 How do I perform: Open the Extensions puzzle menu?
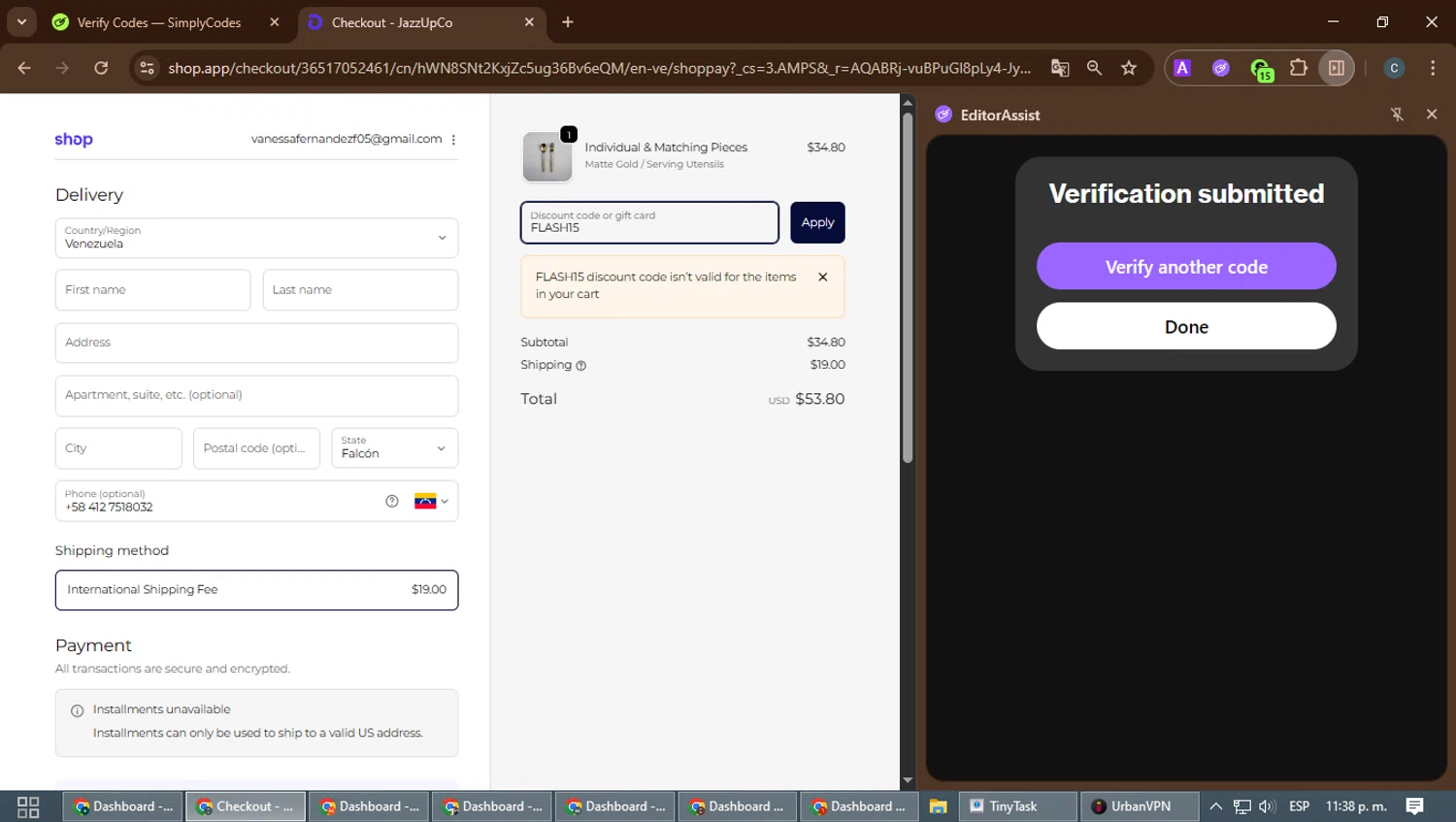pyautogui.click(x=1298, y=68)
